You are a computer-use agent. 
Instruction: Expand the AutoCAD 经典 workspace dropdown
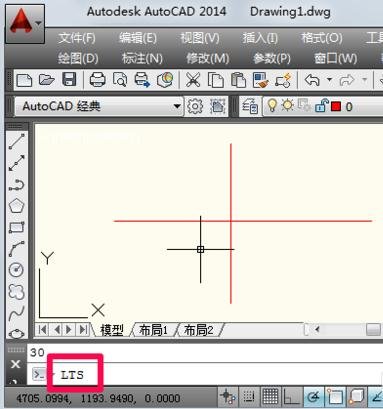pos(177,106)
